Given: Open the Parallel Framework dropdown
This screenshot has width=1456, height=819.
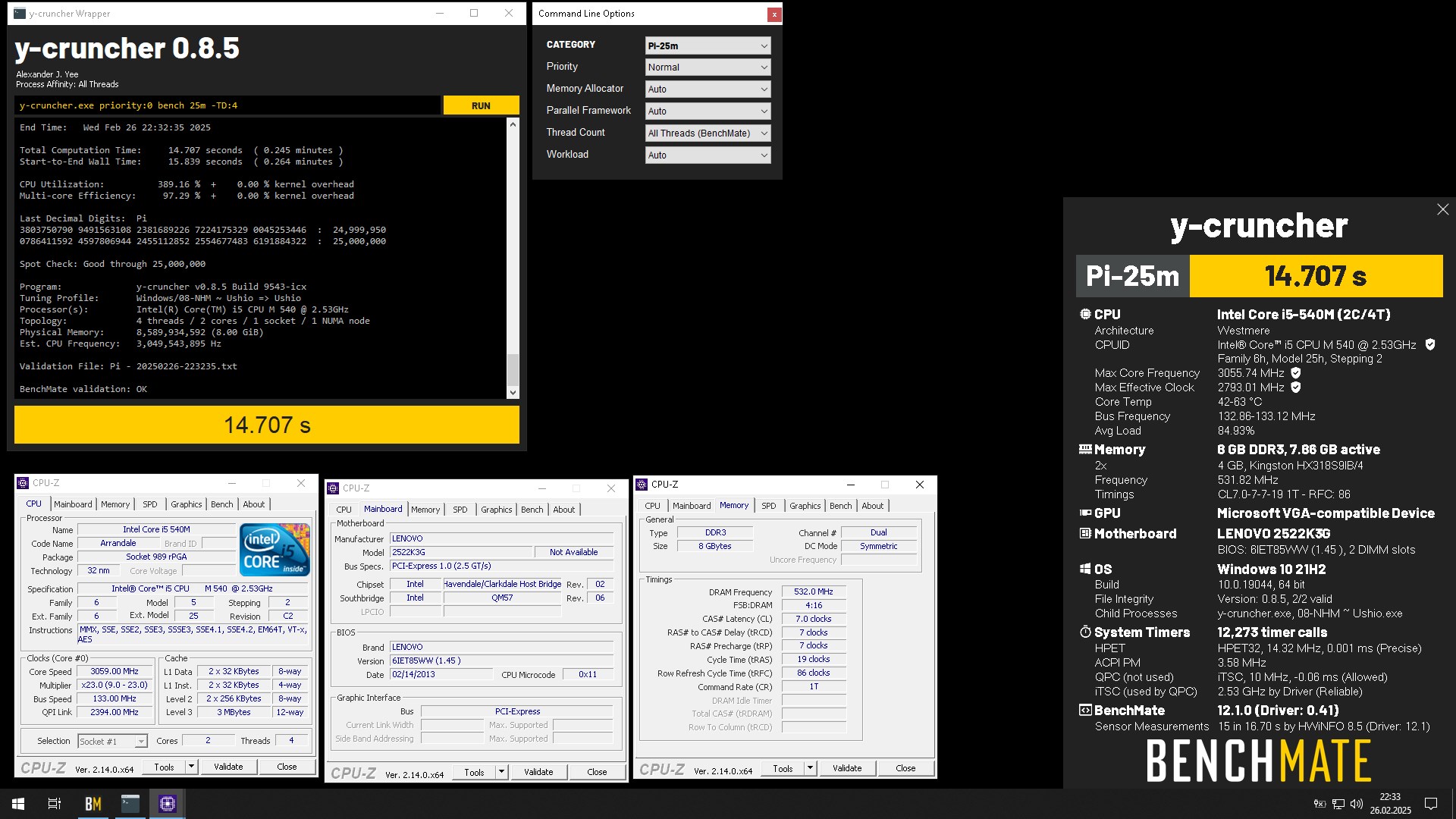Looking at the screenshot, I should click(708, 111).
